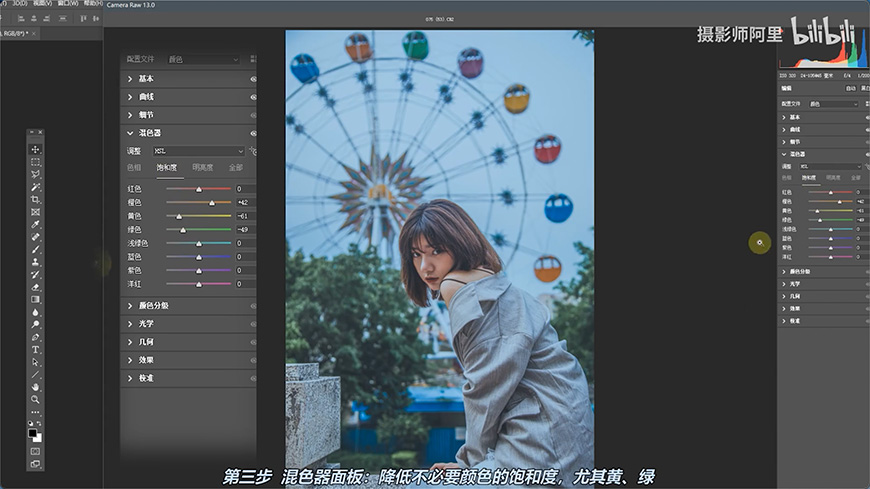Open the 3D(D) menu
Screen dimensions: 870x489
(x=20, y=3)
